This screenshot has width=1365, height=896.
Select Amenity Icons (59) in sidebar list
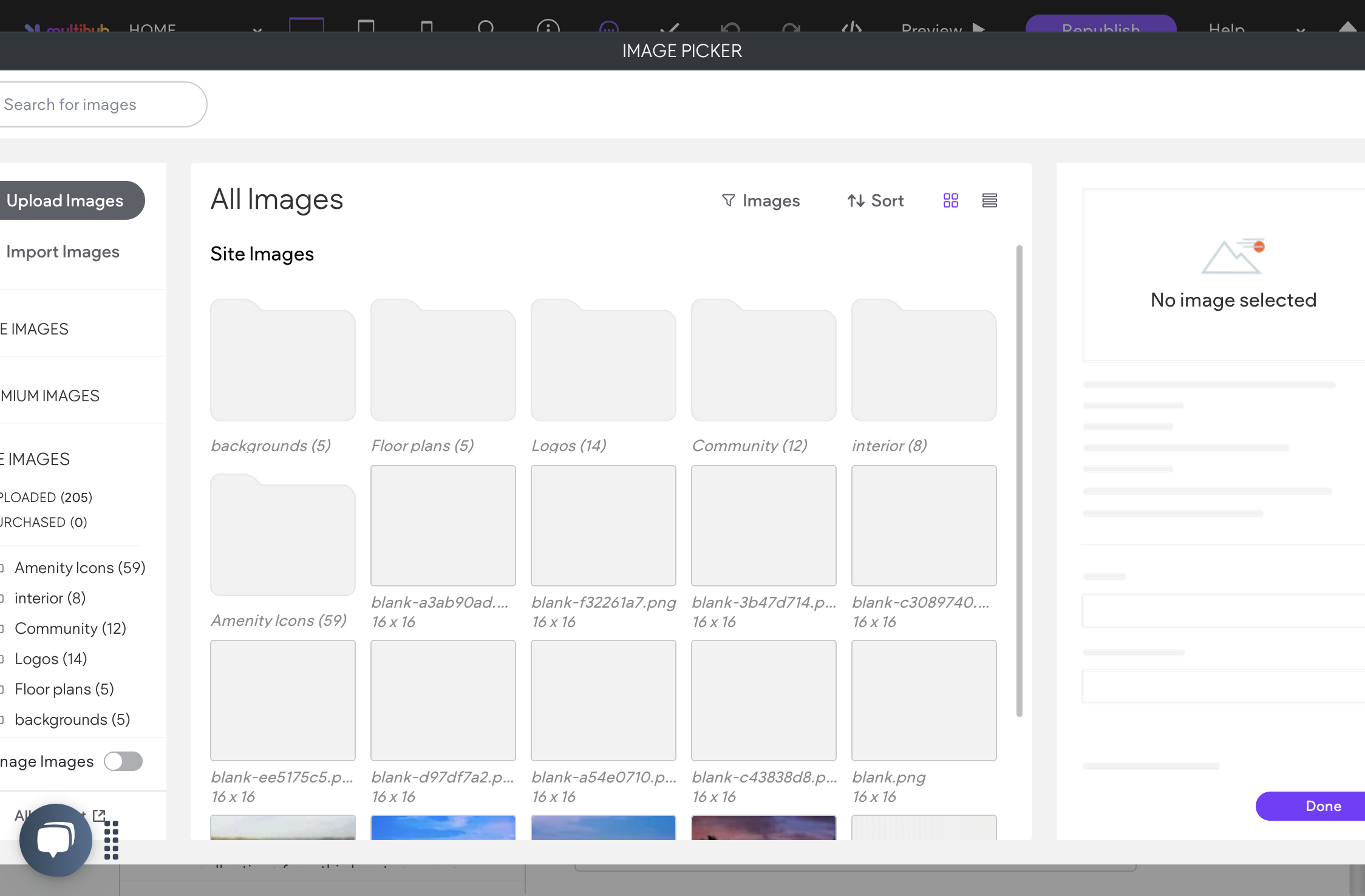[x=80, y=568]
